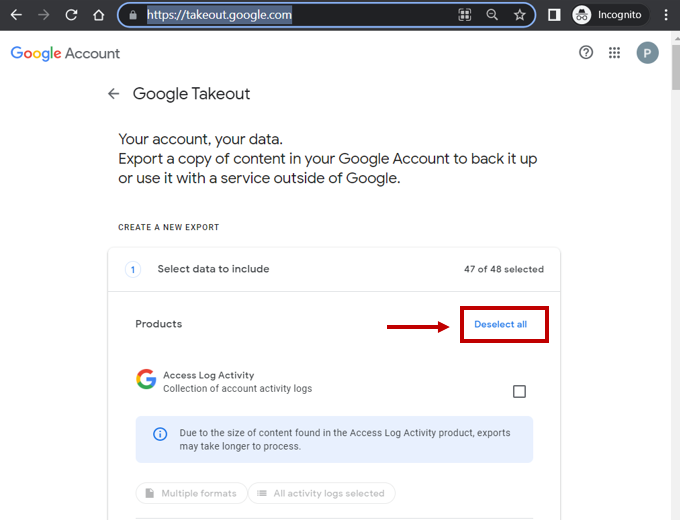Click the browser back arrow
Screen dimensions: 680x520
16,15
